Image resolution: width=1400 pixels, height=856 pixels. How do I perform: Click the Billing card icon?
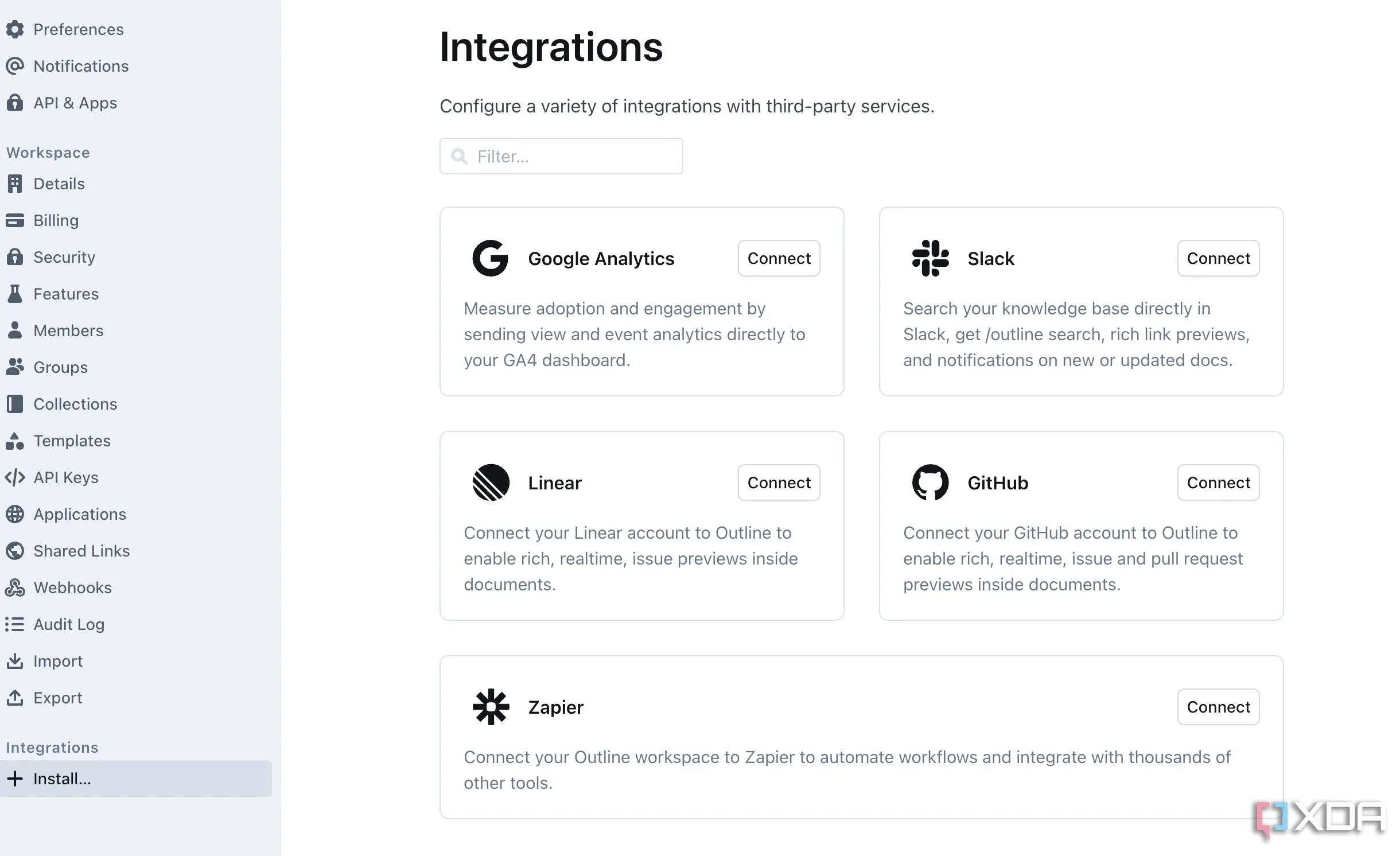pos(15,220)
